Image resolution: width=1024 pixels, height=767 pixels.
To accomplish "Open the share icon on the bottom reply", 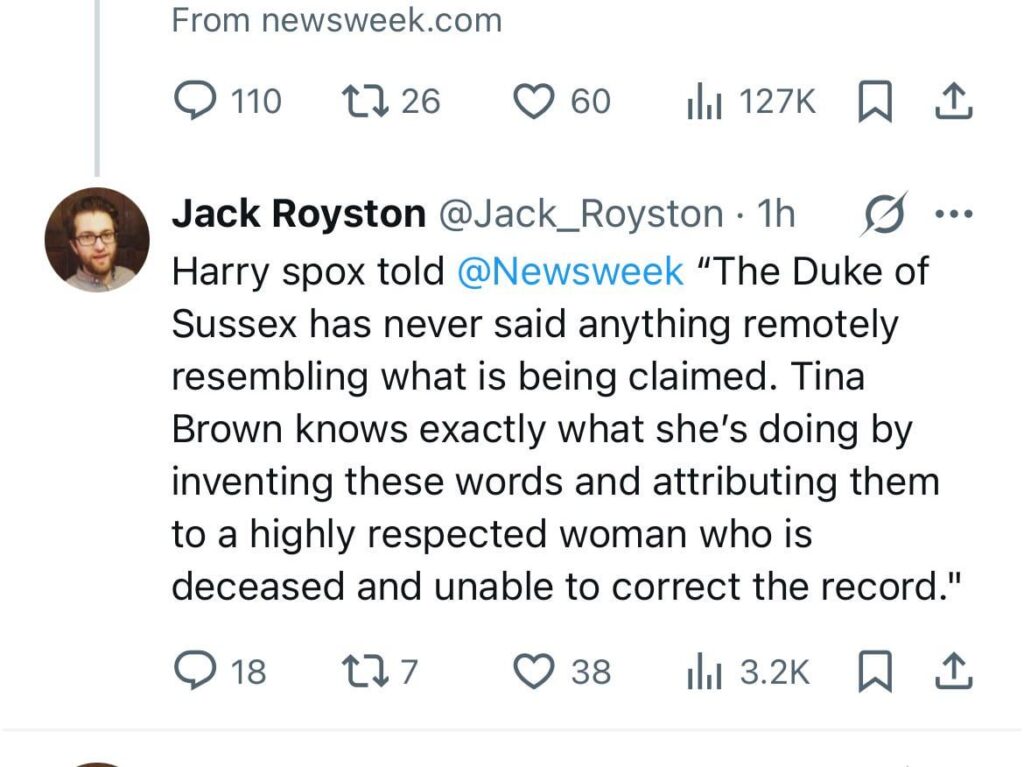I will pos(953,672).
